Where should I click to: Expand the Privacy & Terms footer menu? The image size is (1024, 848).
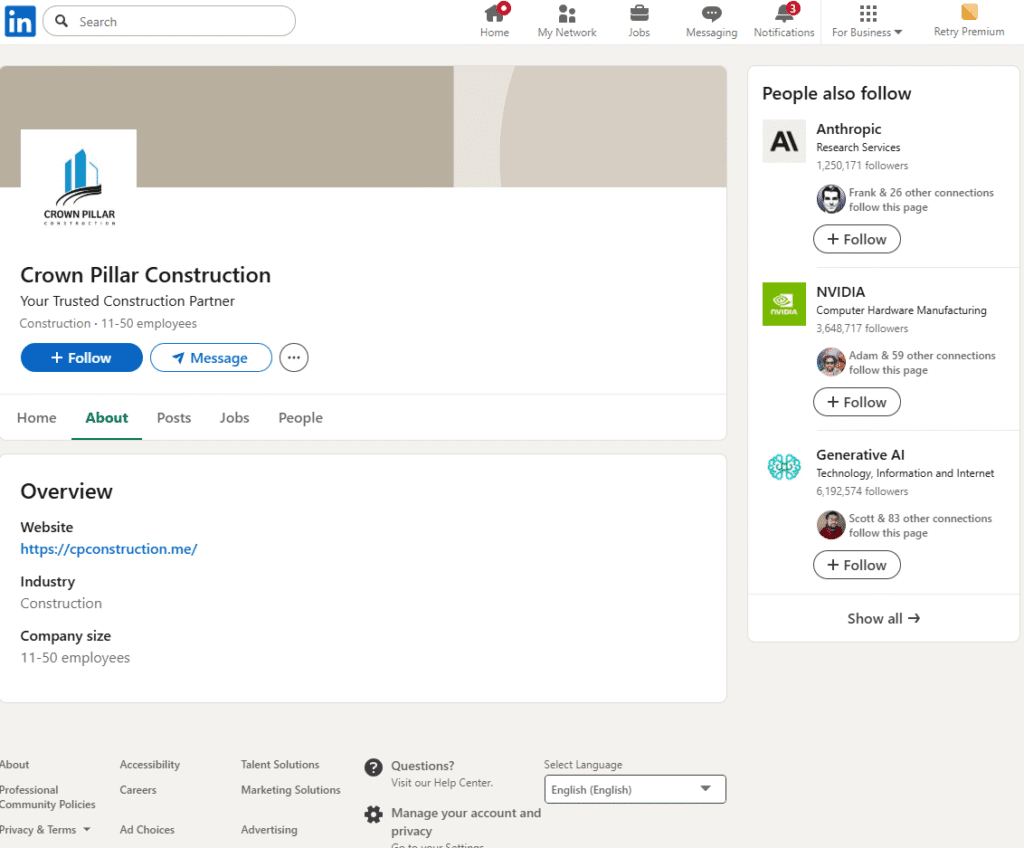(45, 829)
